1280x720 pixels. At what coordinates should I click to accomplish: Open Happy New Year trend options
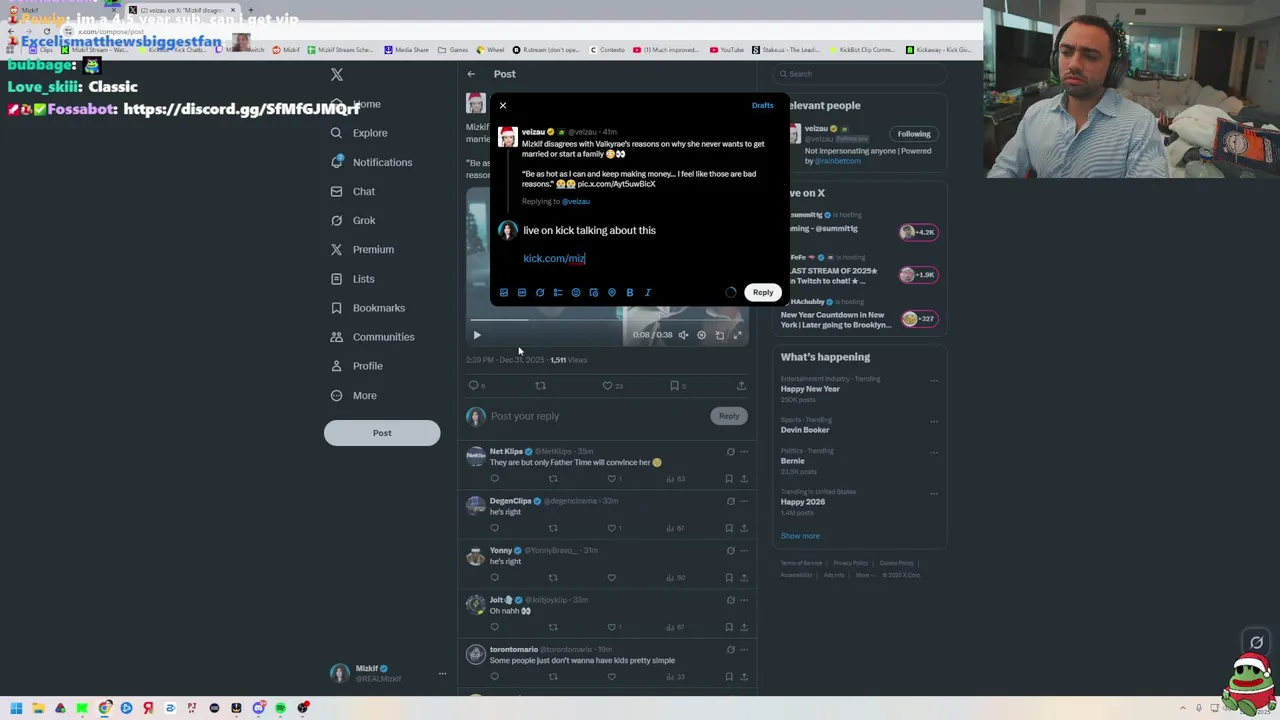(934, 380)
